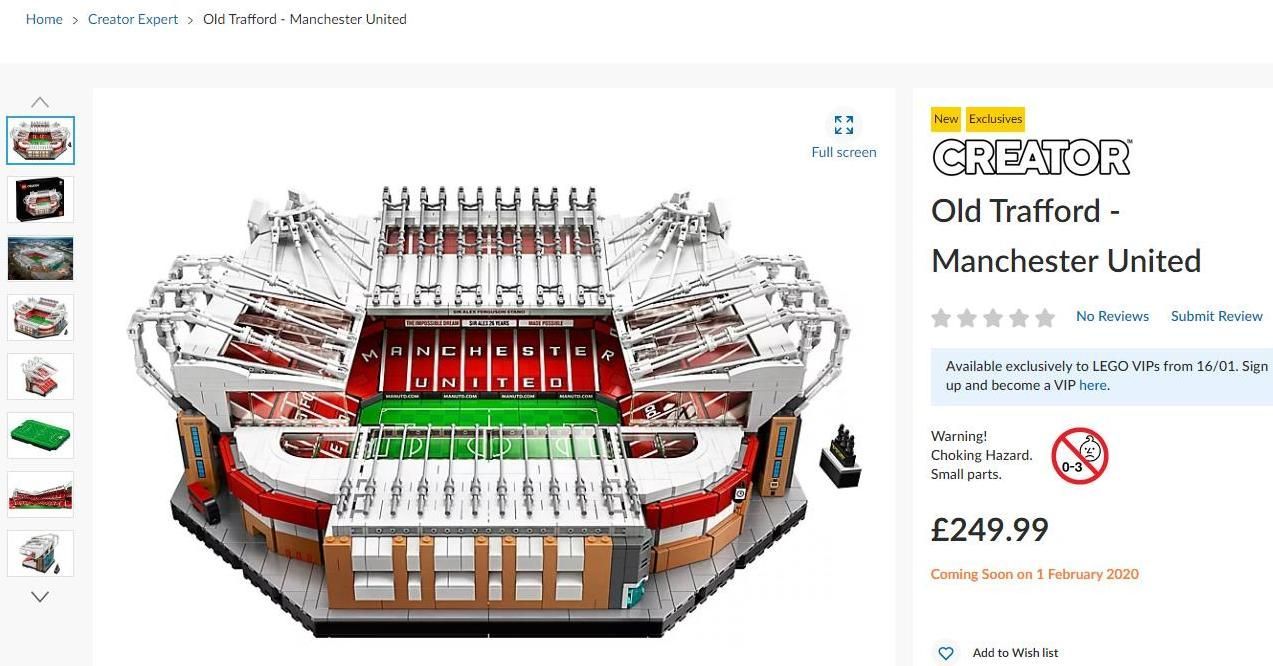Open the No Reviews link
This screenshot has width=1273, height=666.
pos(1112,316)
